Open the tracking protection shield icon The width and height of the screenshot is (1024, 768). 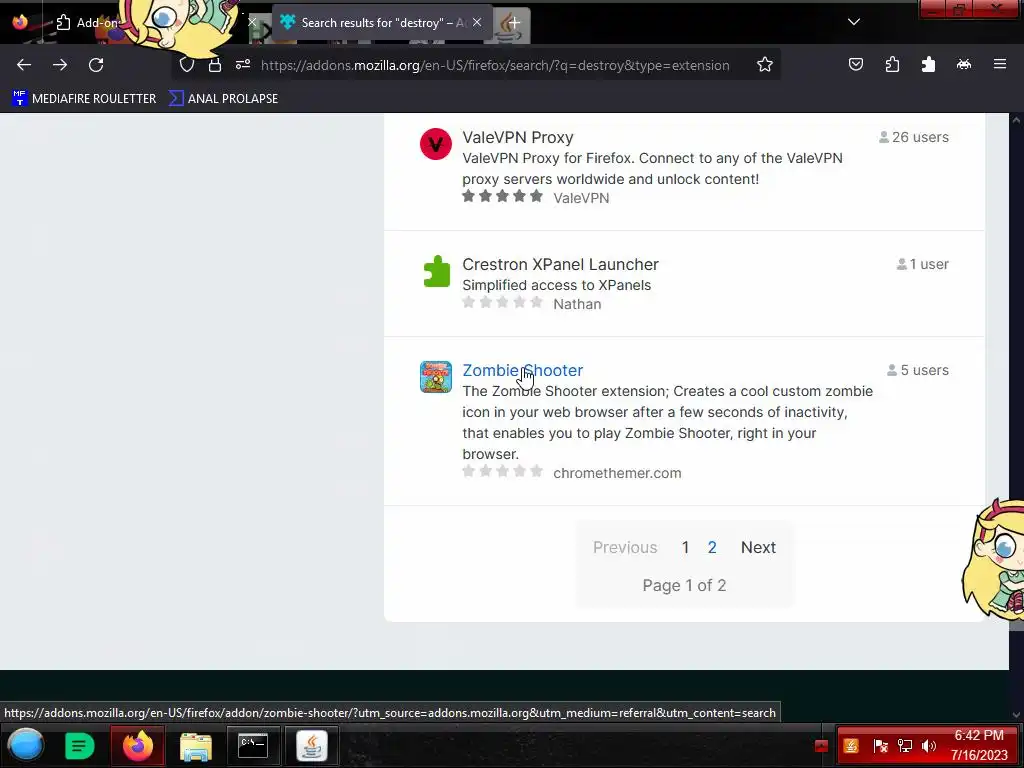tap(187, 65)
